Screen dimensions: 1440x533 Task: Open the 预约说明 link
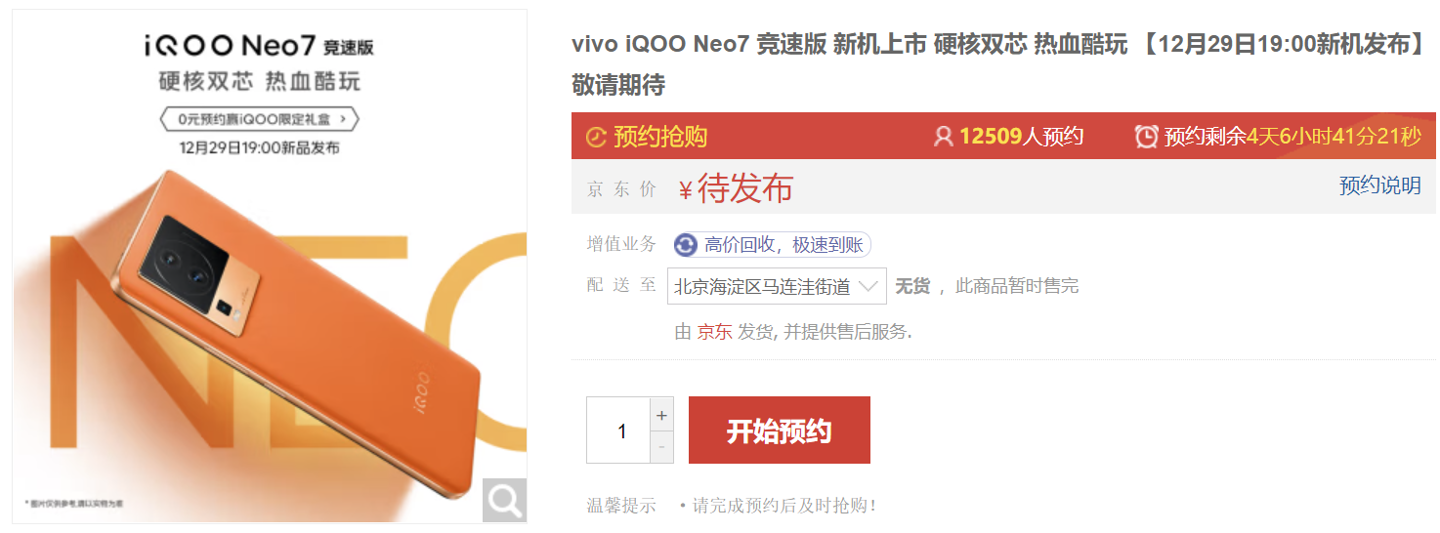pos(1380,186)
